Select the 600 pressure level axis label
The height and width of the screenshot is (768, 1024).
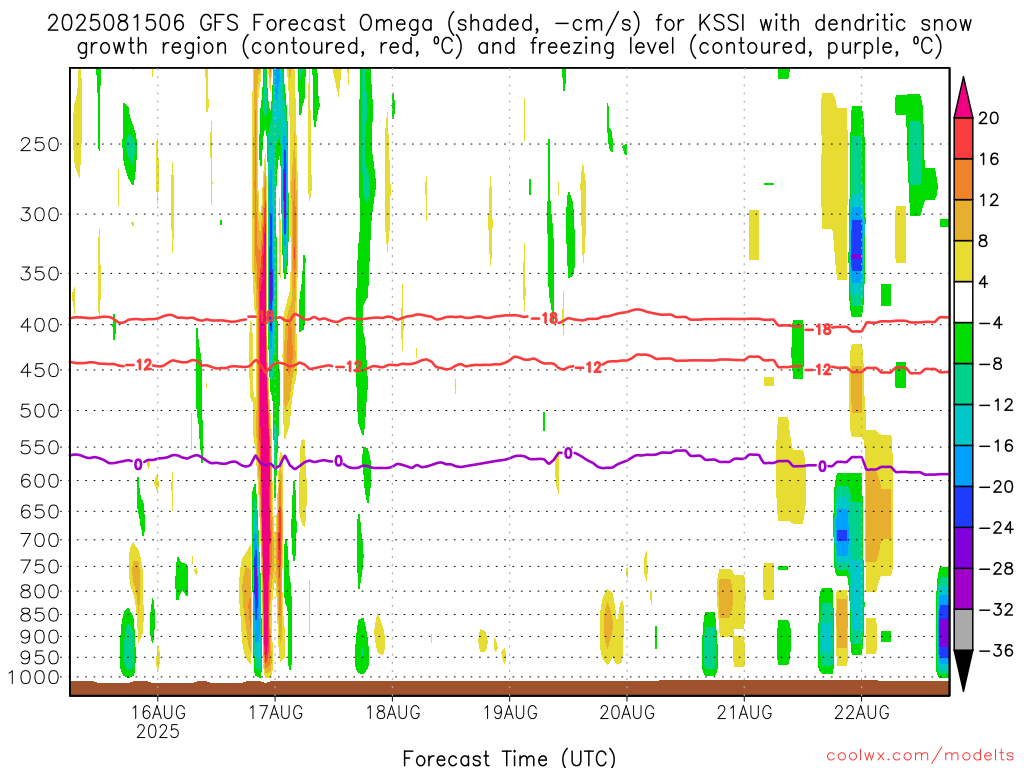click(40, 481)
